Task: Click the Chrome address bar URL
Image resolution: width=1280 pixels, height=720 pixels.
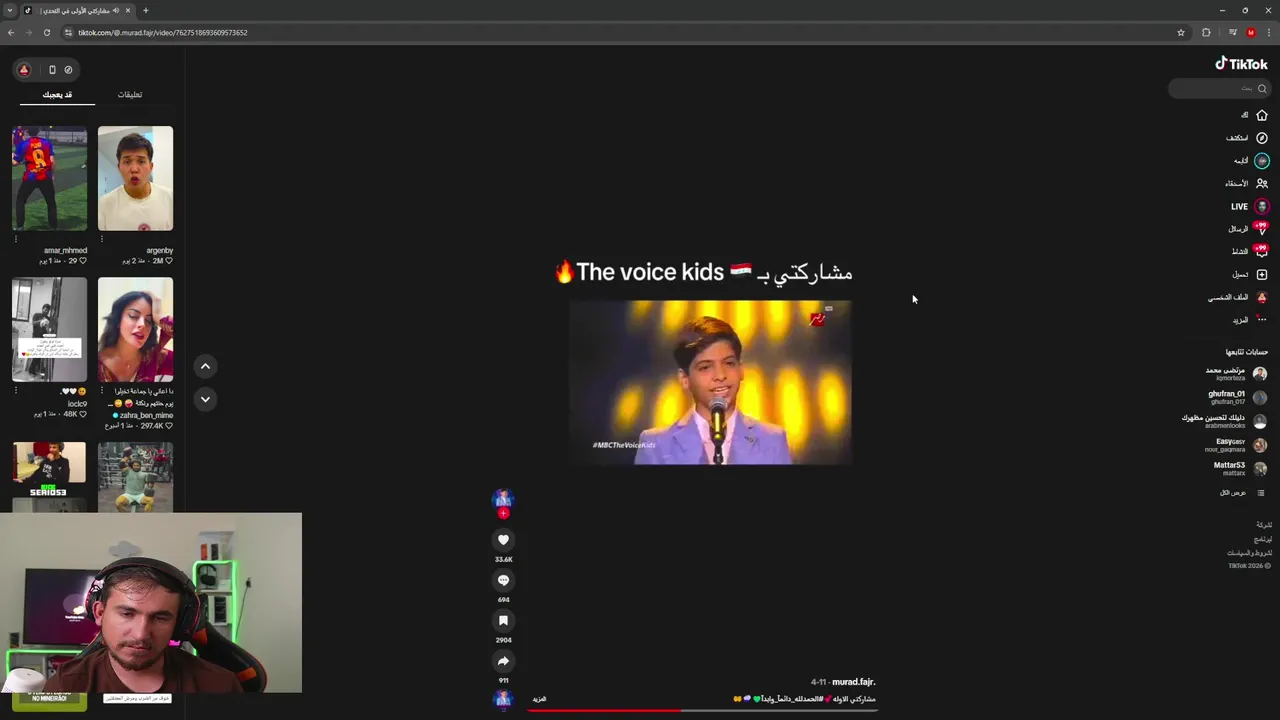Action: click(163, 32)
